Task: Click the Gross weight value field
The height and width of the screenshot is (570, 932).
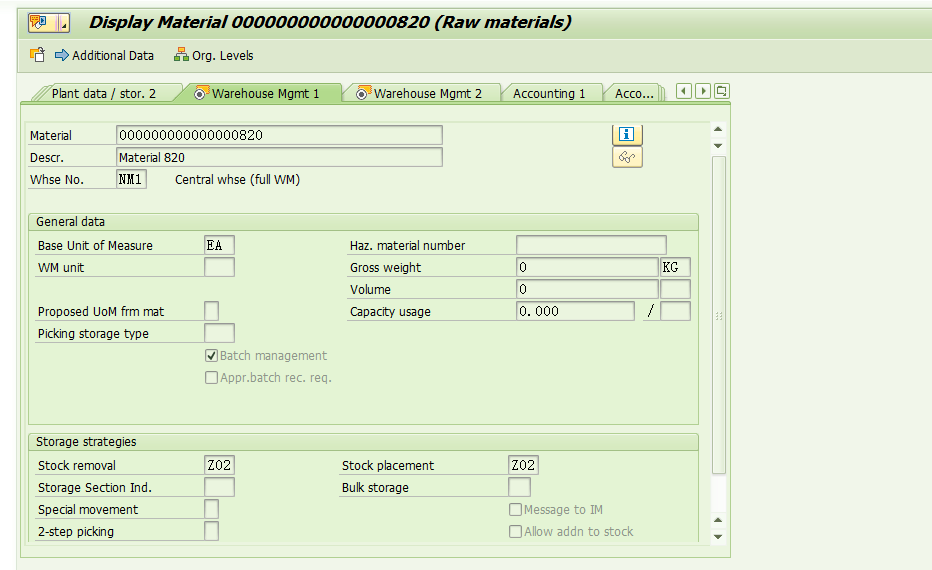Action: pyautogui.click(x=587, y=267)
